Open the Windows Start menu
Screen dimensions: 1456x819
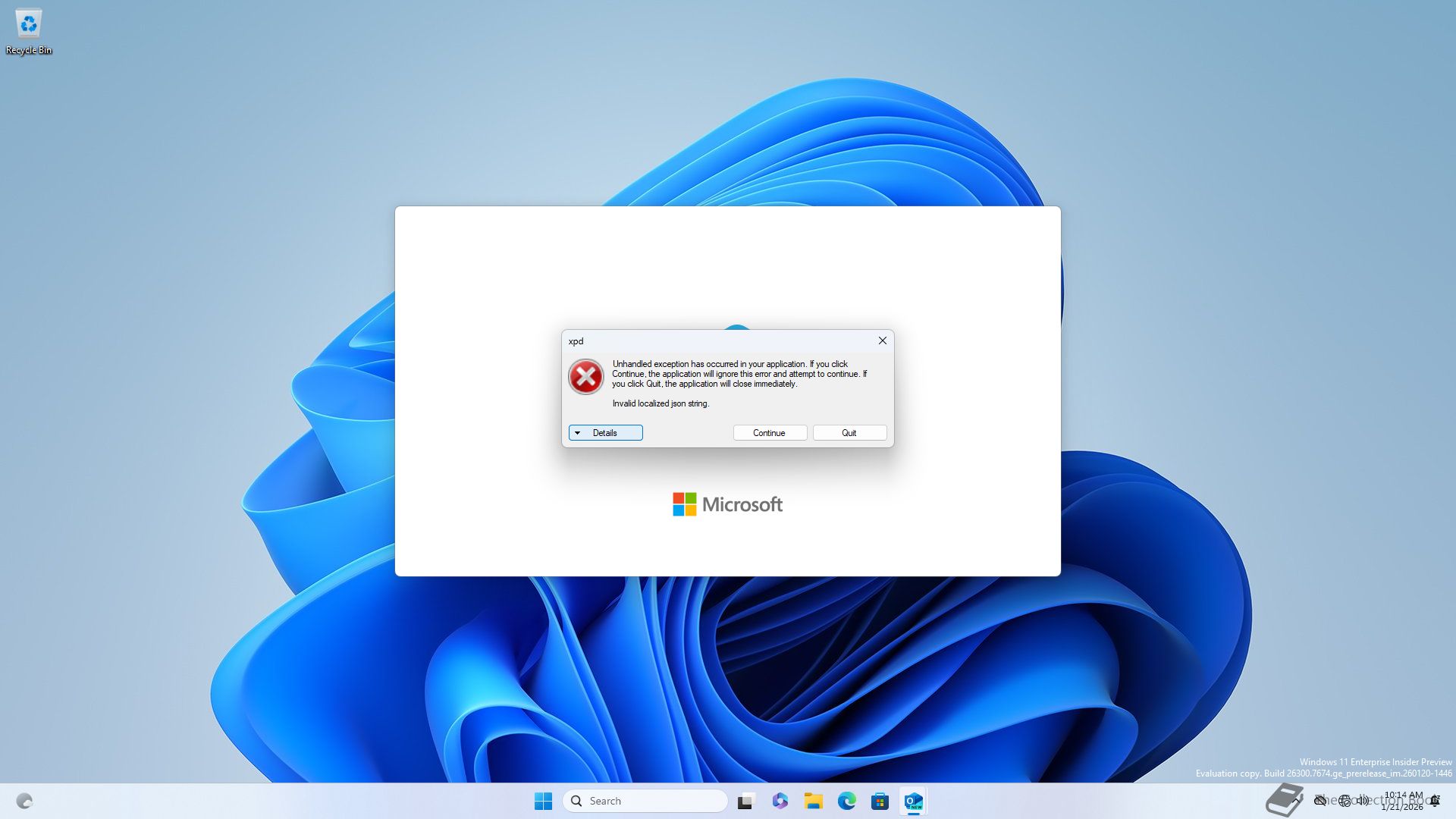point(543,801)
